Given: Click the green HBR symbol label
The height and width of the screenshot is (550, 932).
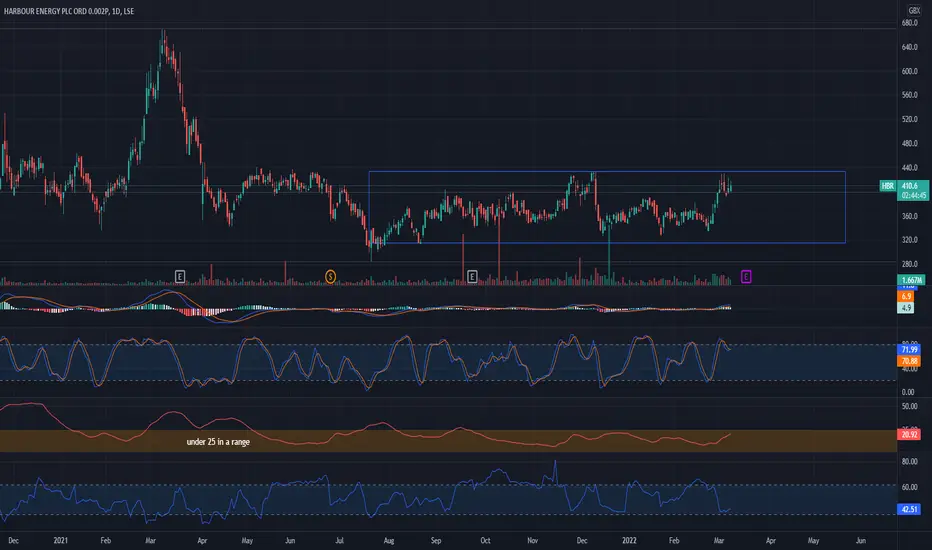Looking at the screenshot, I should (x=887, y=186).
